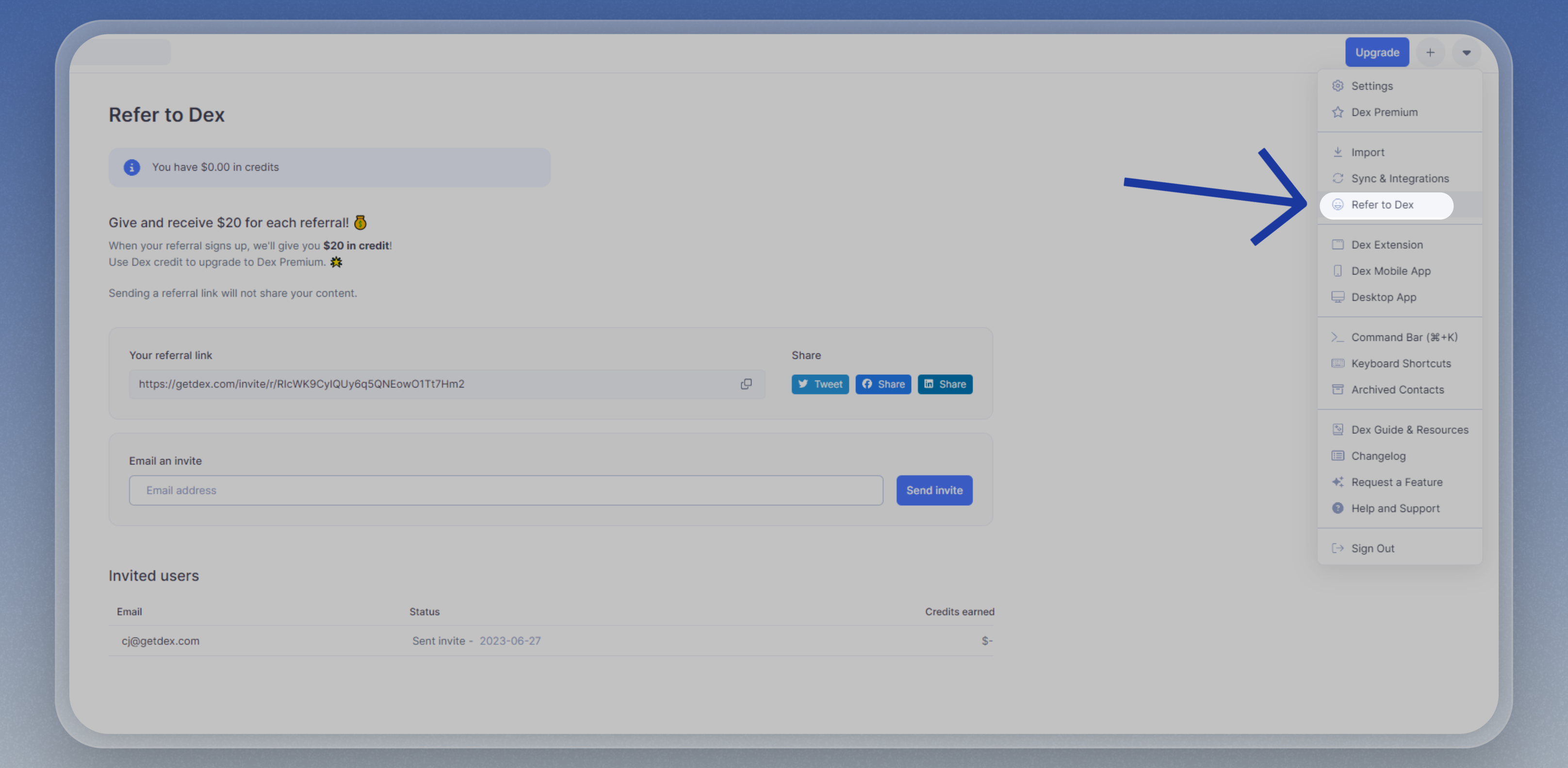Click the Dex Premium star icon
This screenshot has width=1568, height=768.
click(x=1337, y=112)
